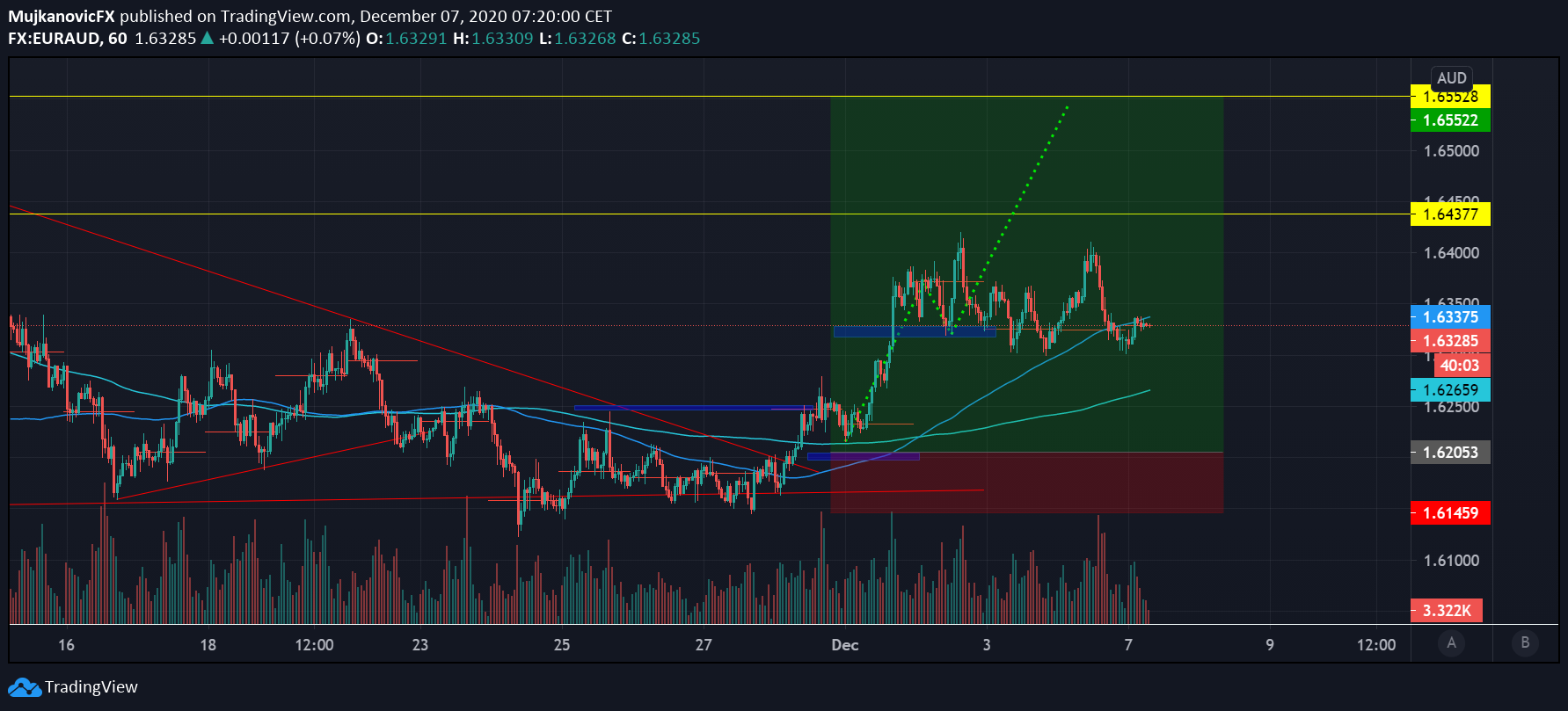Click the 1.61000 price axis value
The image size is (1568, 711).
(1451, 561)
